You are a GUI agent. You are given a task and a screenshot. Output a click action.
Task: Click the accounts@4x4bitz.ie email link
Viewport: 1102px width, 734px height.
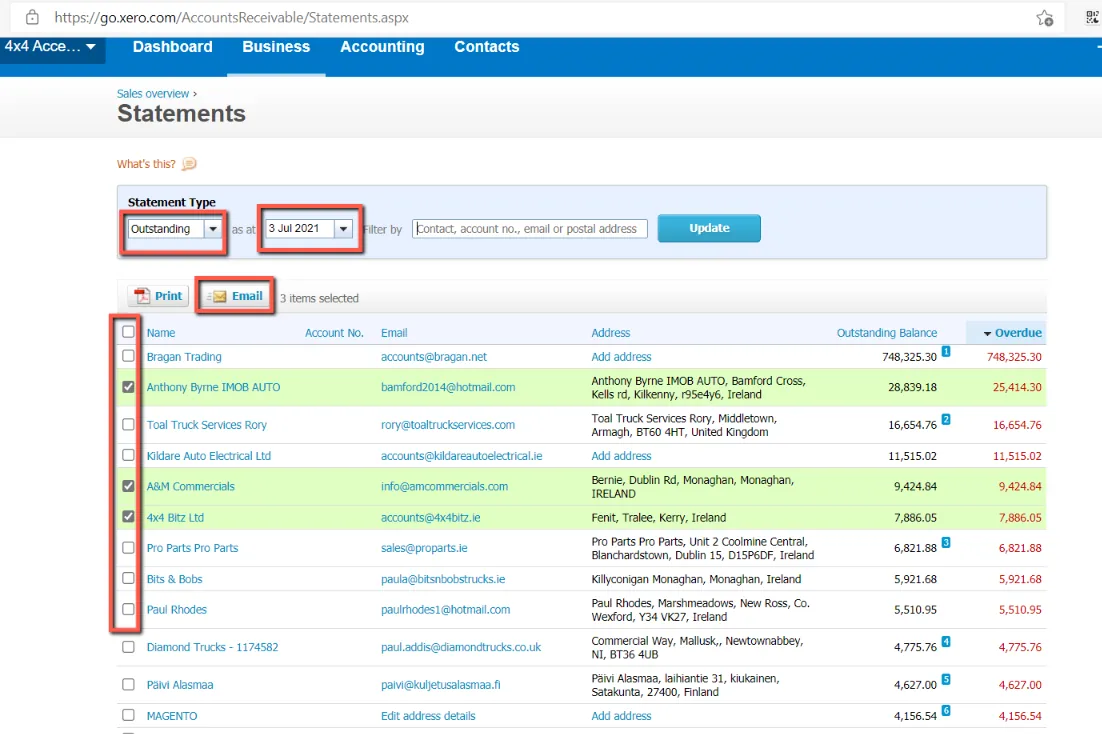coord(431,517)
